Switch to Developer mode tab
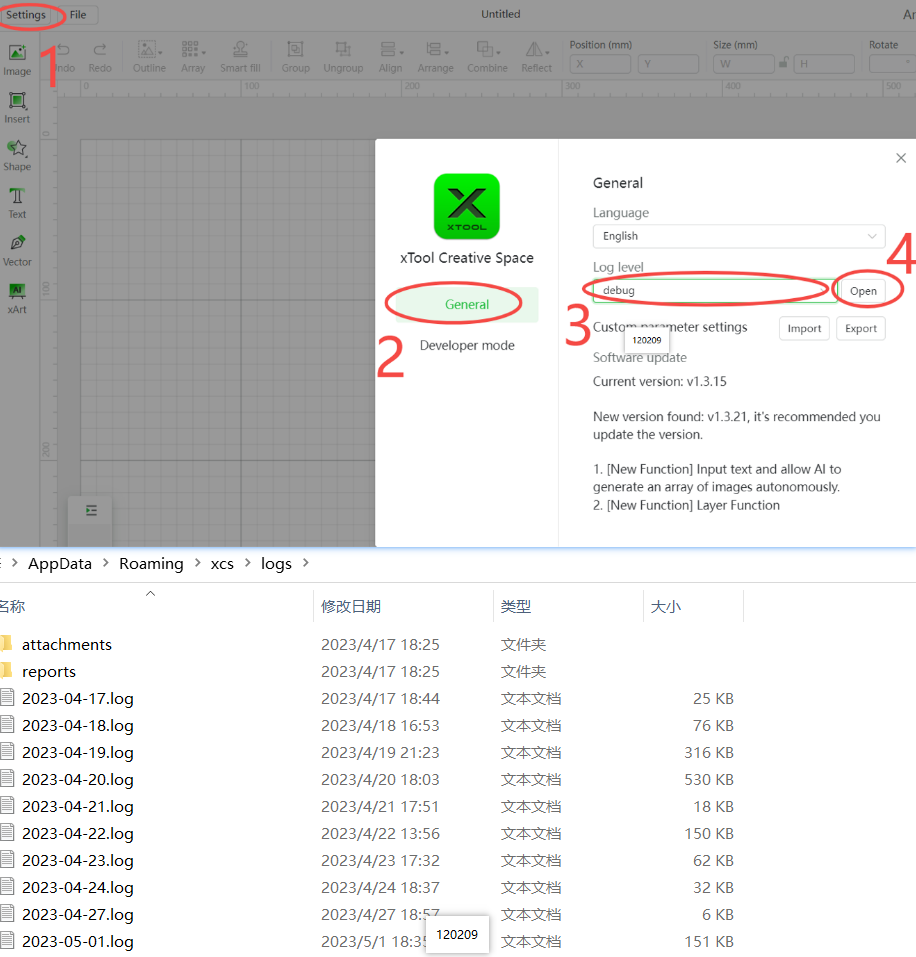This screenshot has height=957, width=916. tap(467, 345)
